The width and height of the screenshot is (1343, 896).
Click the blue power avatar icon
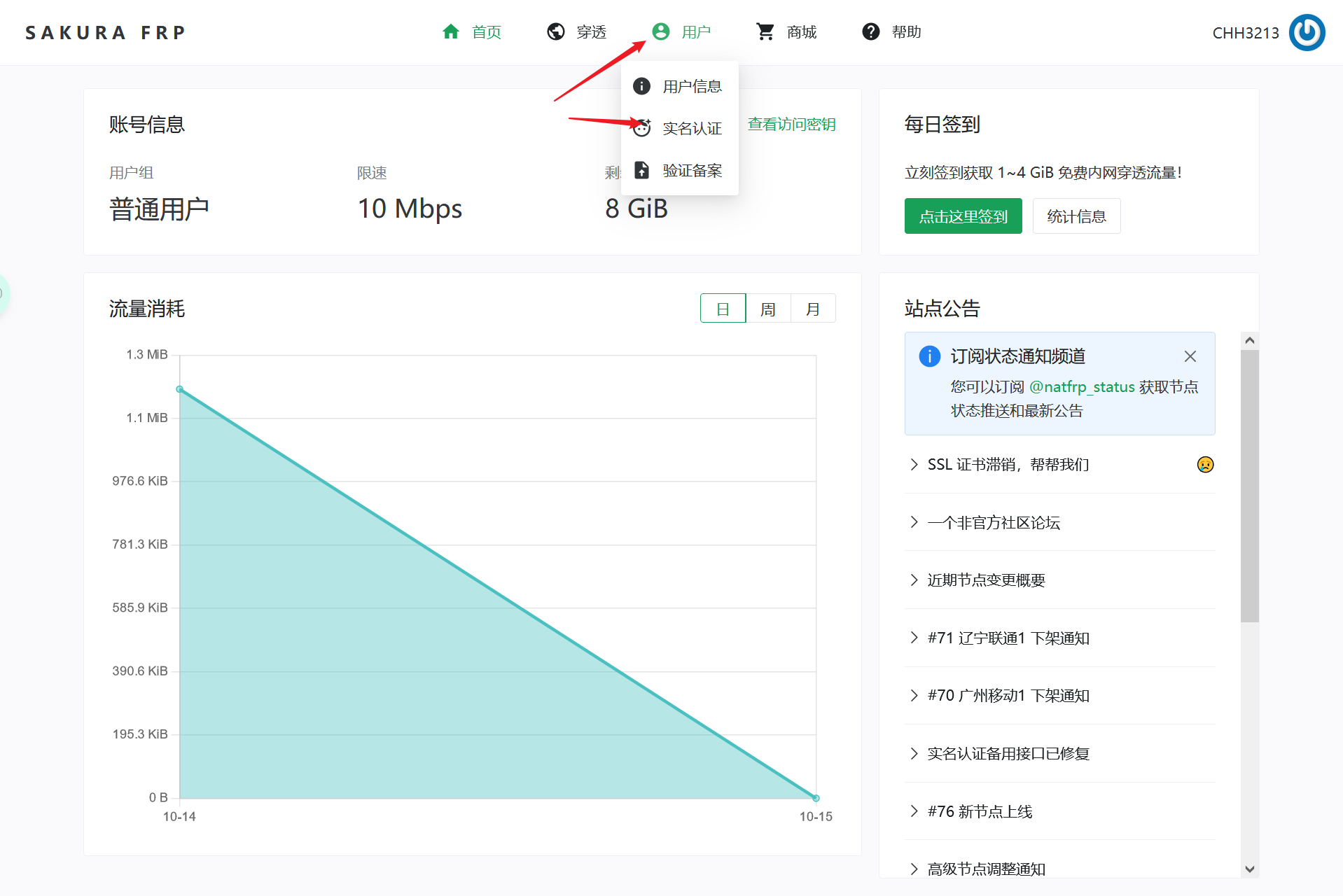[1307, 33]
